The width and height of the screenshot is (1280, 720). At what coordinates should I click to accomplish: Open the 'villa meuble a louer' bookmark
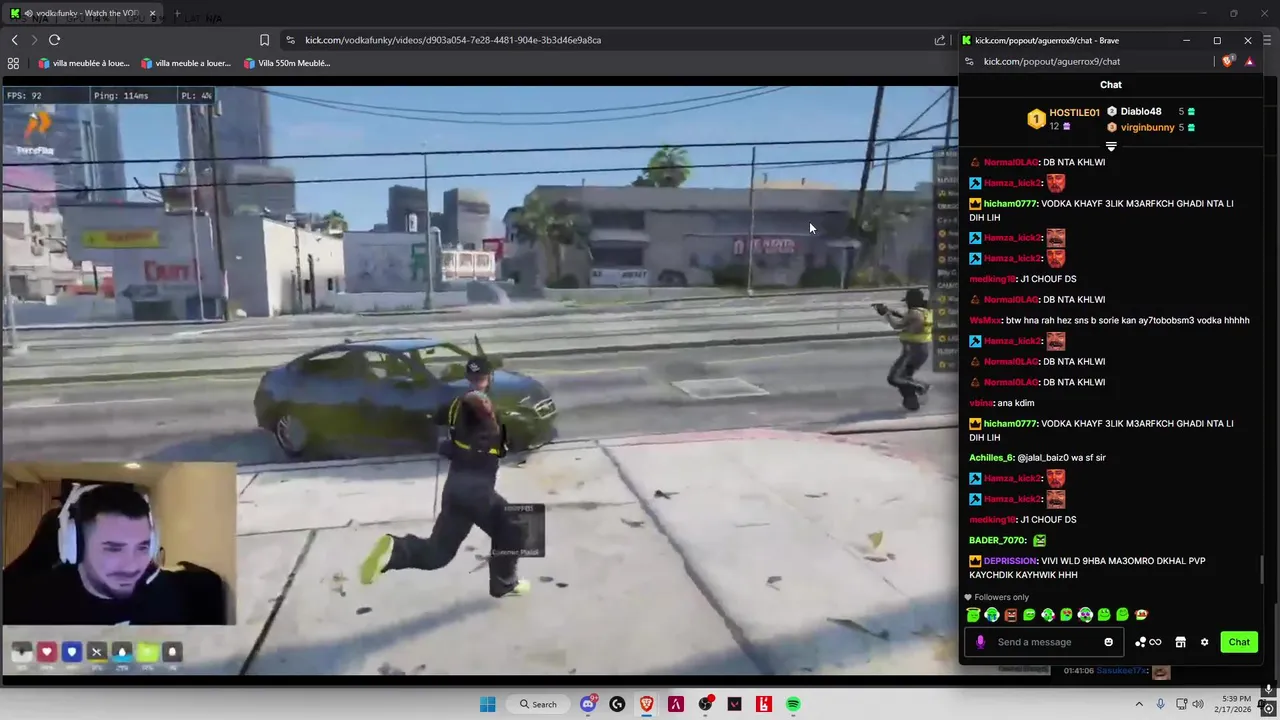coord(186,63)
